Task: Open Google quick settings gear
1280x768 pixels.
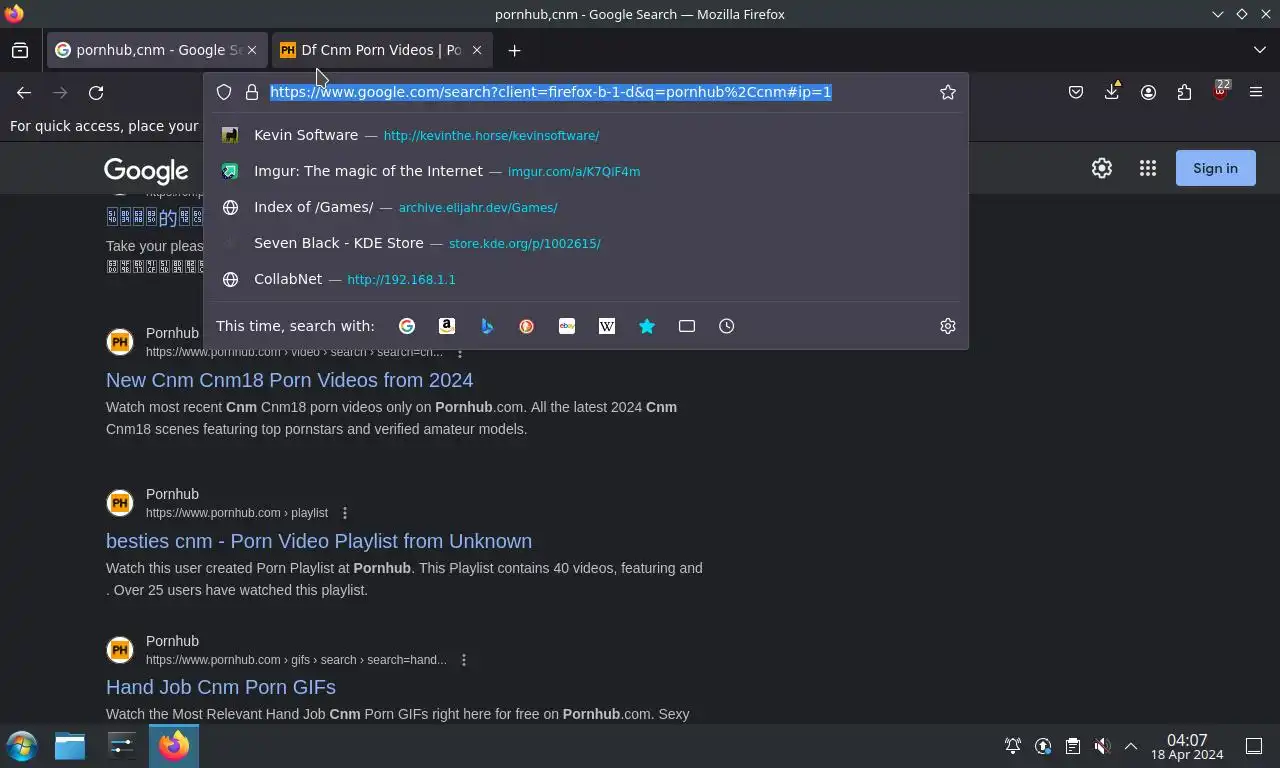Action: tap(1102, 168)
